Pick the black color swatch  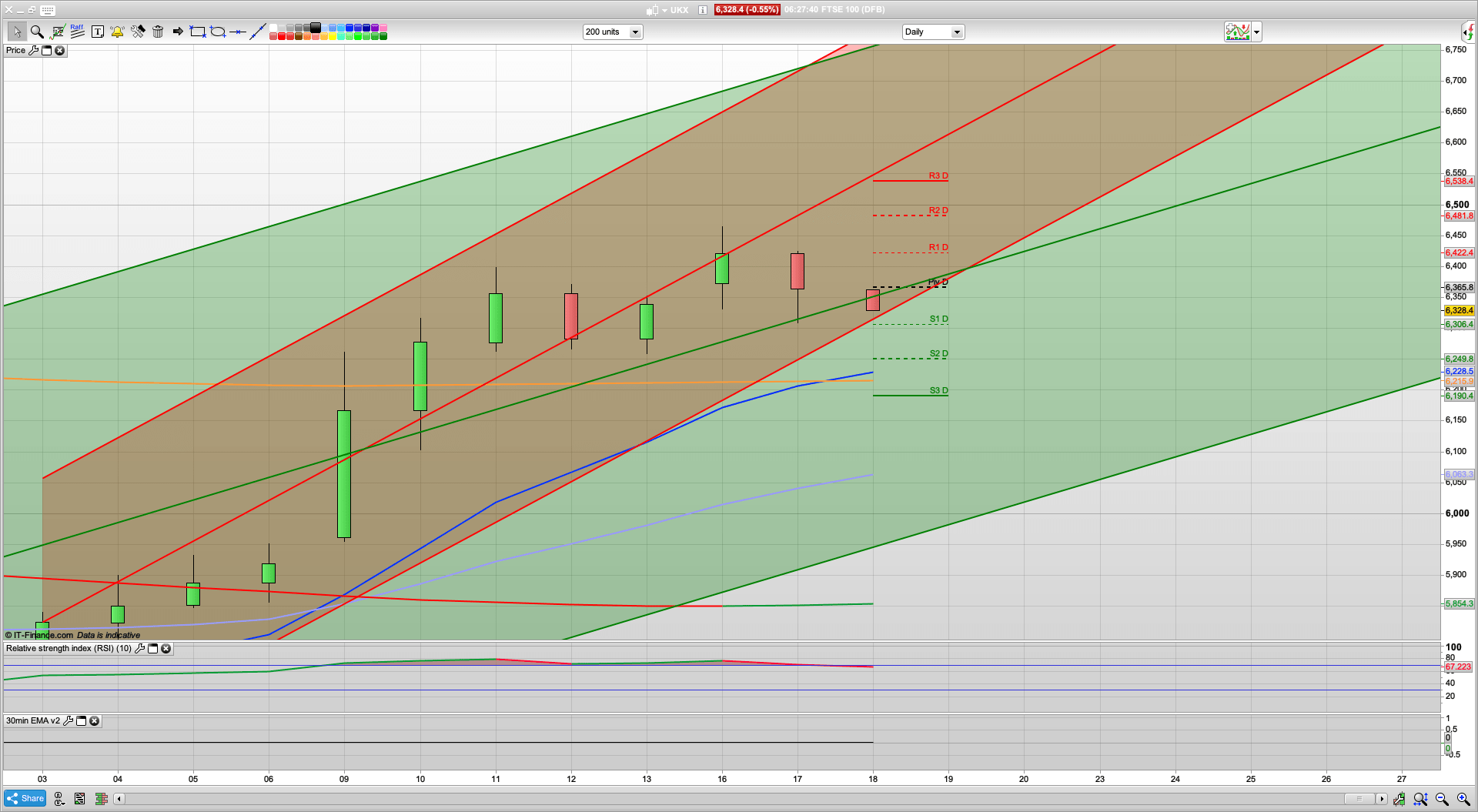tap(314, 27)
